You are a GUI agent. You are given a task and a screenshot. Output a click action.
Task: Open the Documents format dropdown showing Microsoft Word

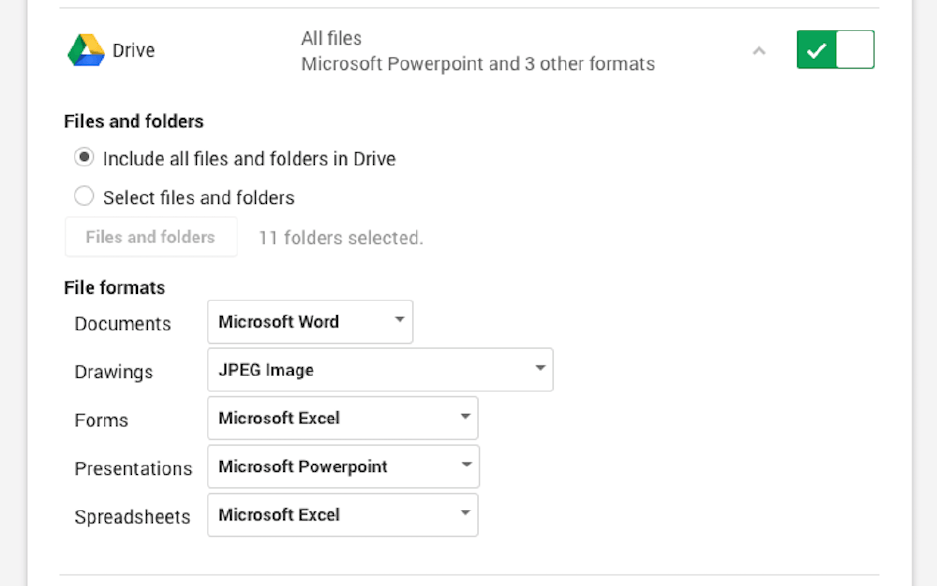pos(310,322)
